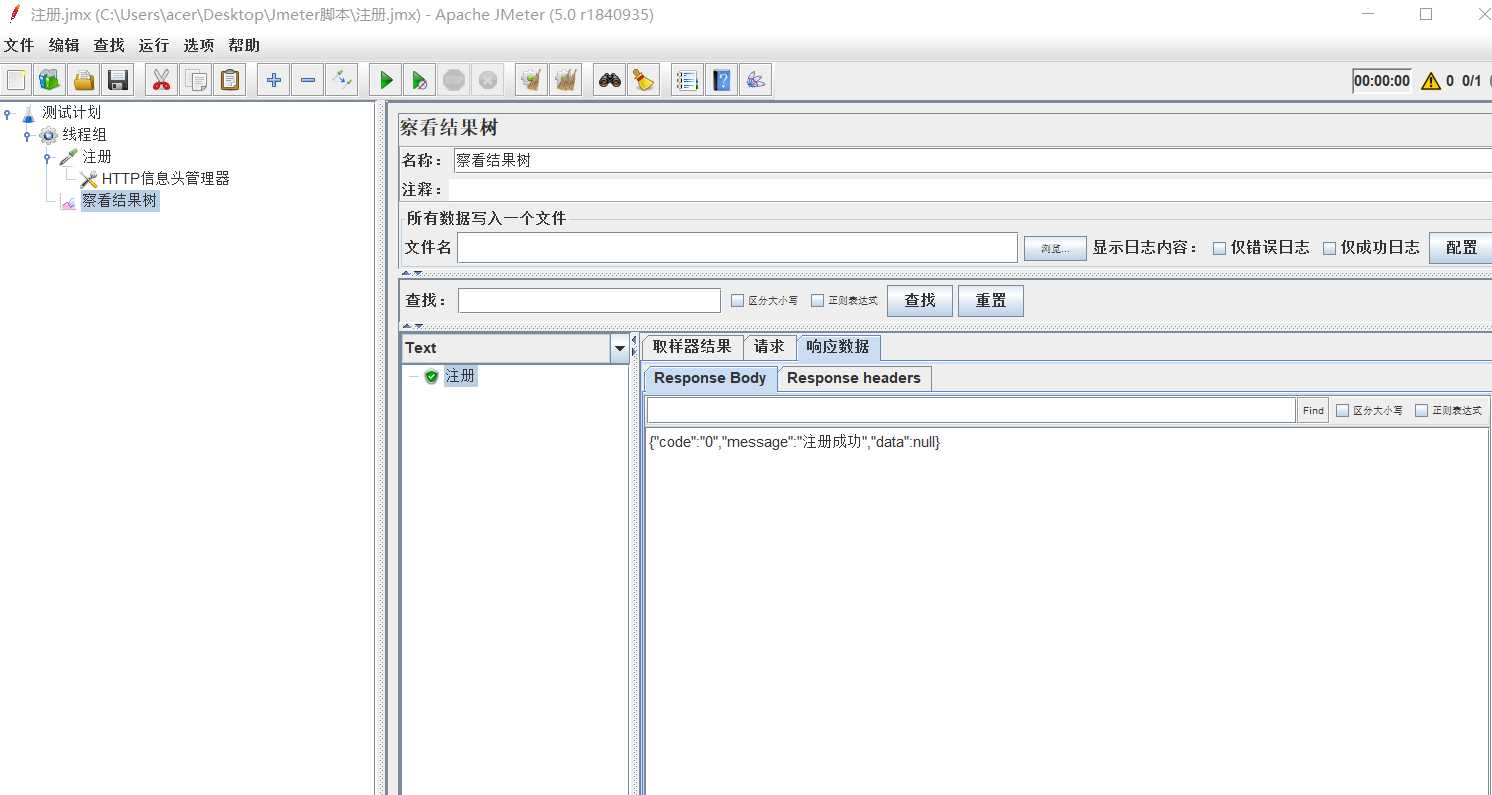Open the Function Helper list icon
1492x795 pixels.
coord(687,80)
